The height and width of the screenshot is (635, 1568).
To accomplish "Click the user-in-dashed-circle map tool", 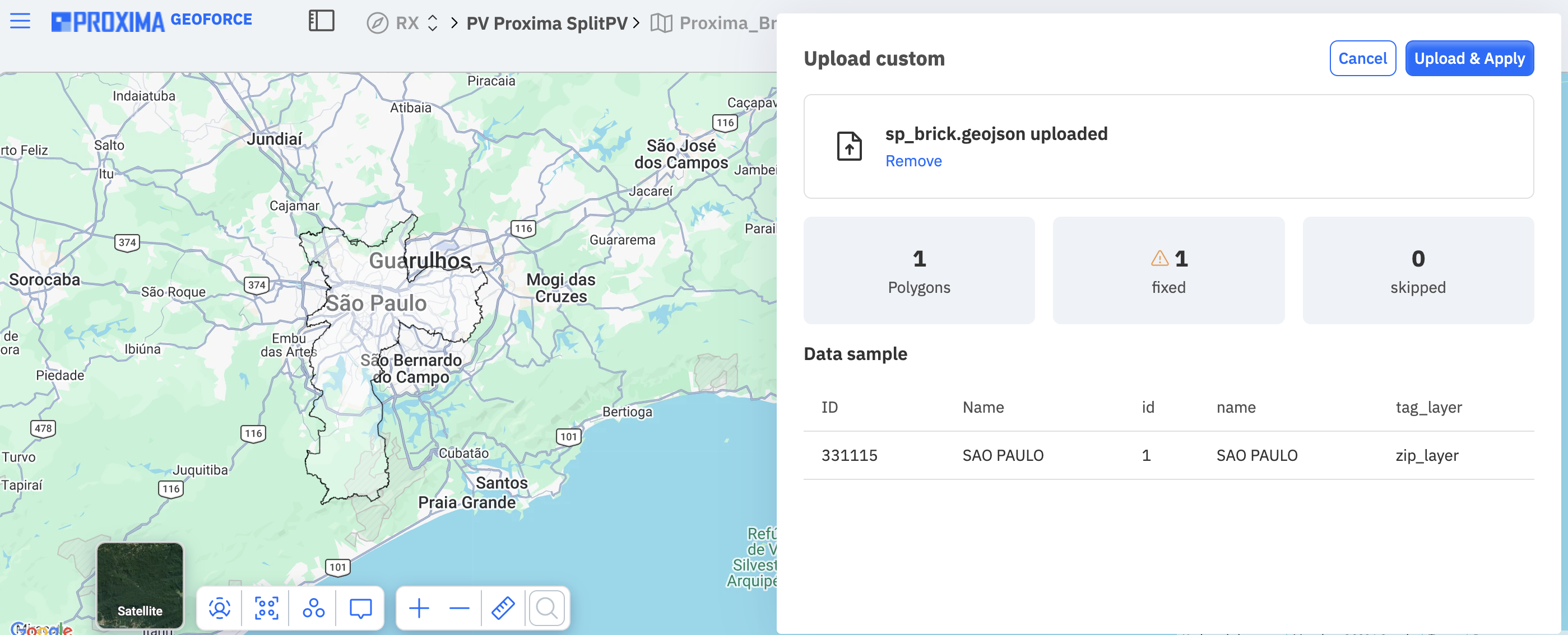I will 220,608.
